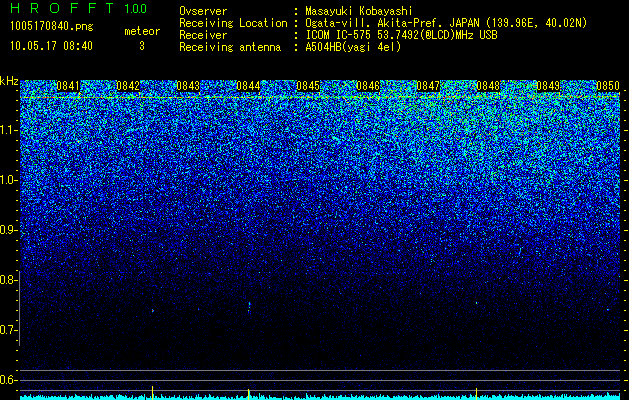Click the 0.6 kHz axis label
This screenshot has width=629, height=400.
9,380
